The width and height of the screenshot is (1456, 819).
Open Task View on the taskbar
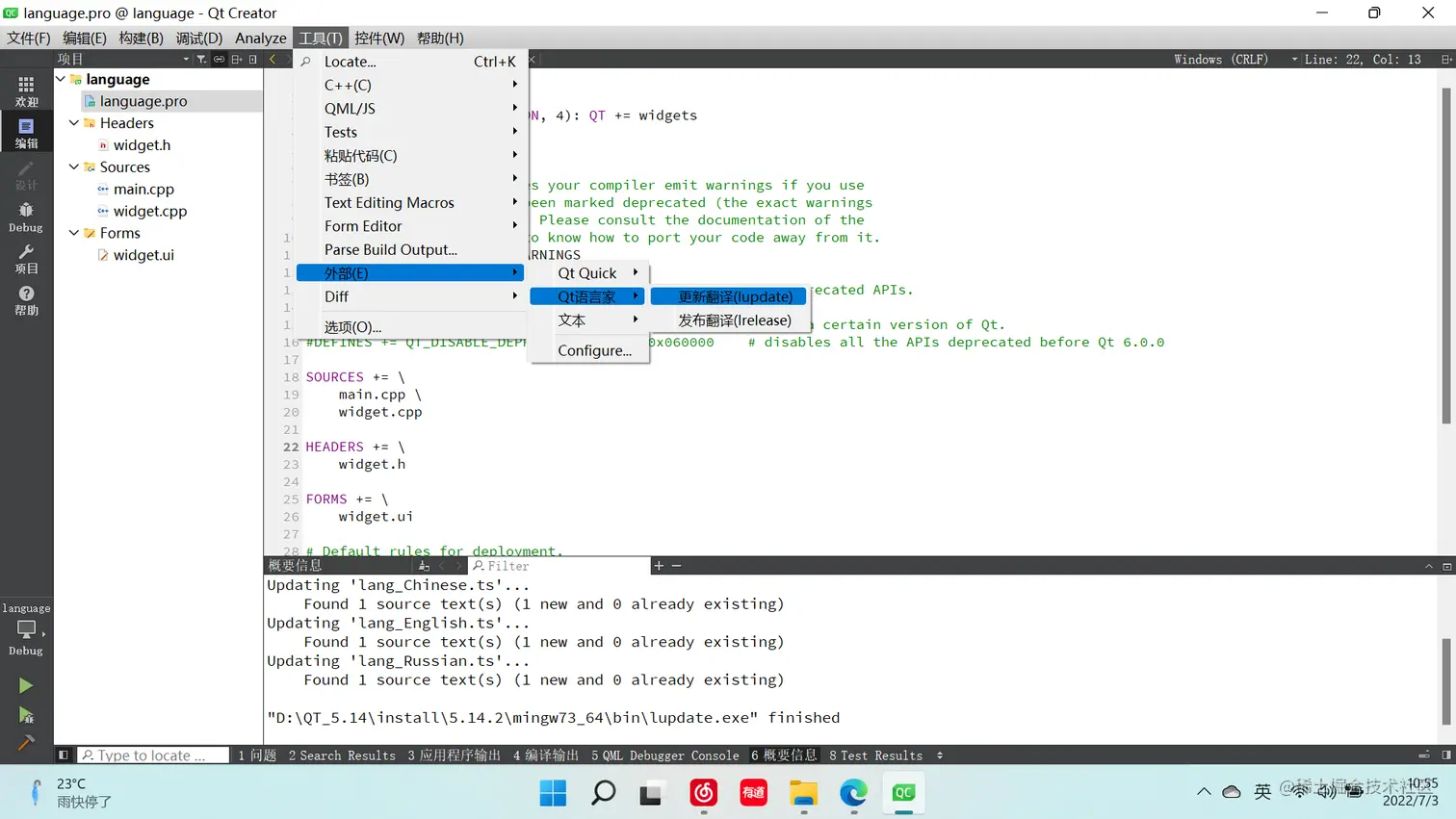653,793
